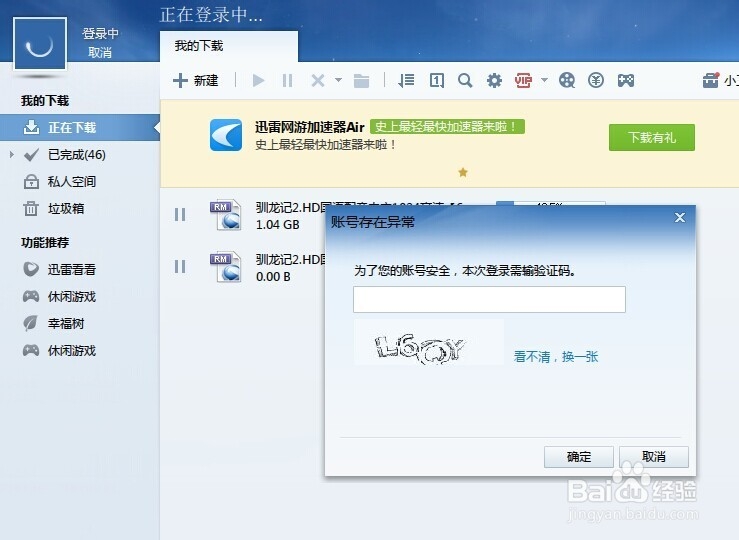Click the gamepad icon in toolbar

tap(626, 81)
